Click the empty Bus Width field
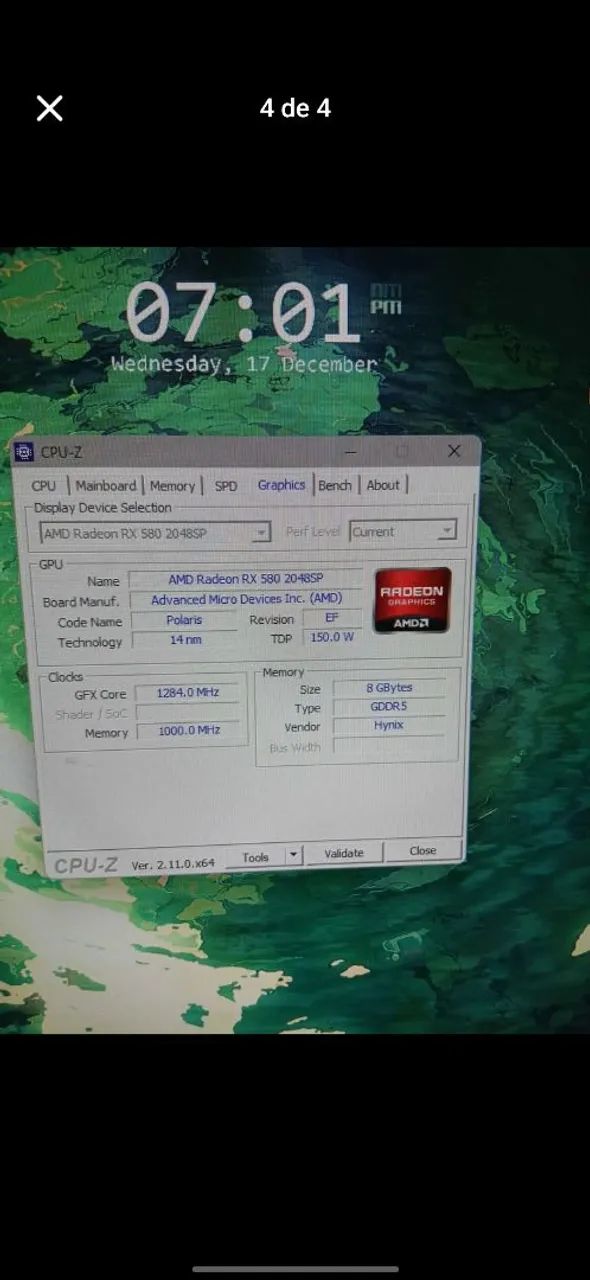590x1280 pixels. coord(389,745)
